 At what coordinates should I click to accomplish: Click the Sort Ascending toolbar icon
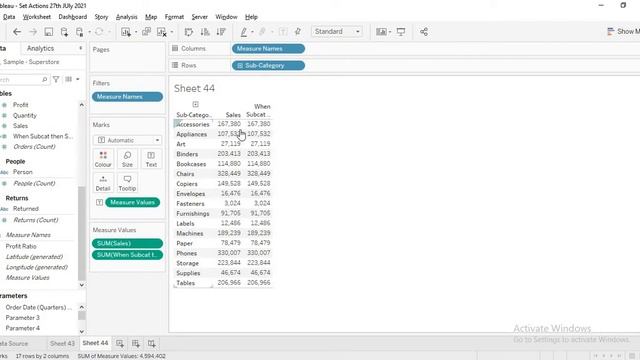[x=205, y=32]
